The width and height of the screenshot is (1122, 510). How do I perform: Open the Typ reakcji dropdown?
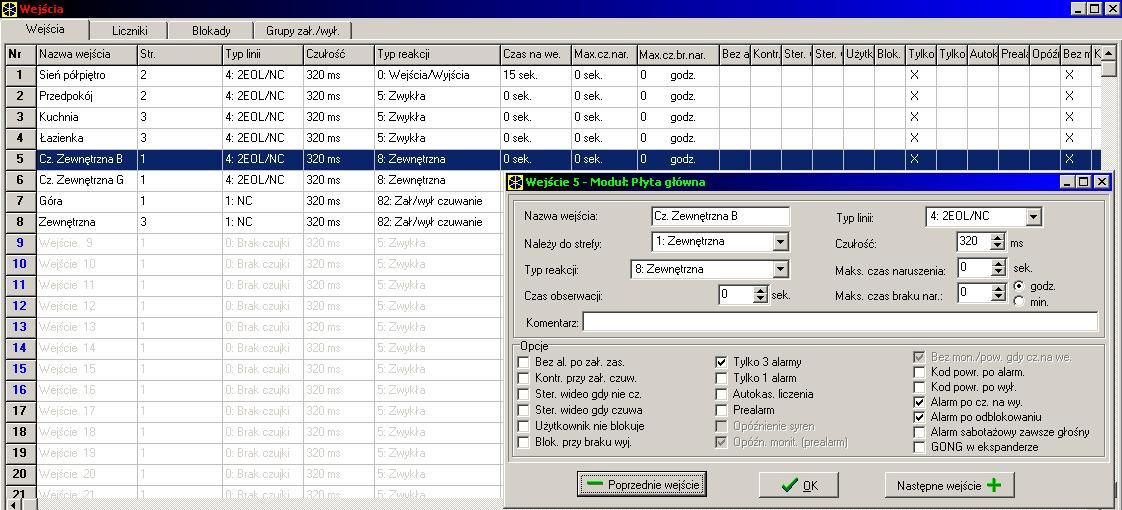point(781,270)
